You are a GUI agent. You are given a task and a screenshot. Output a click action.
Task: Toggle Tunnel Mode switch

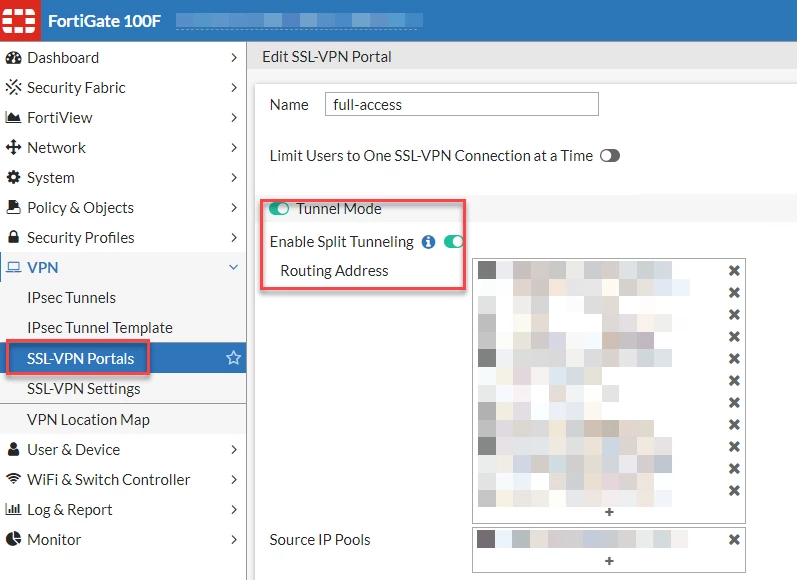[x=279, y=208]
